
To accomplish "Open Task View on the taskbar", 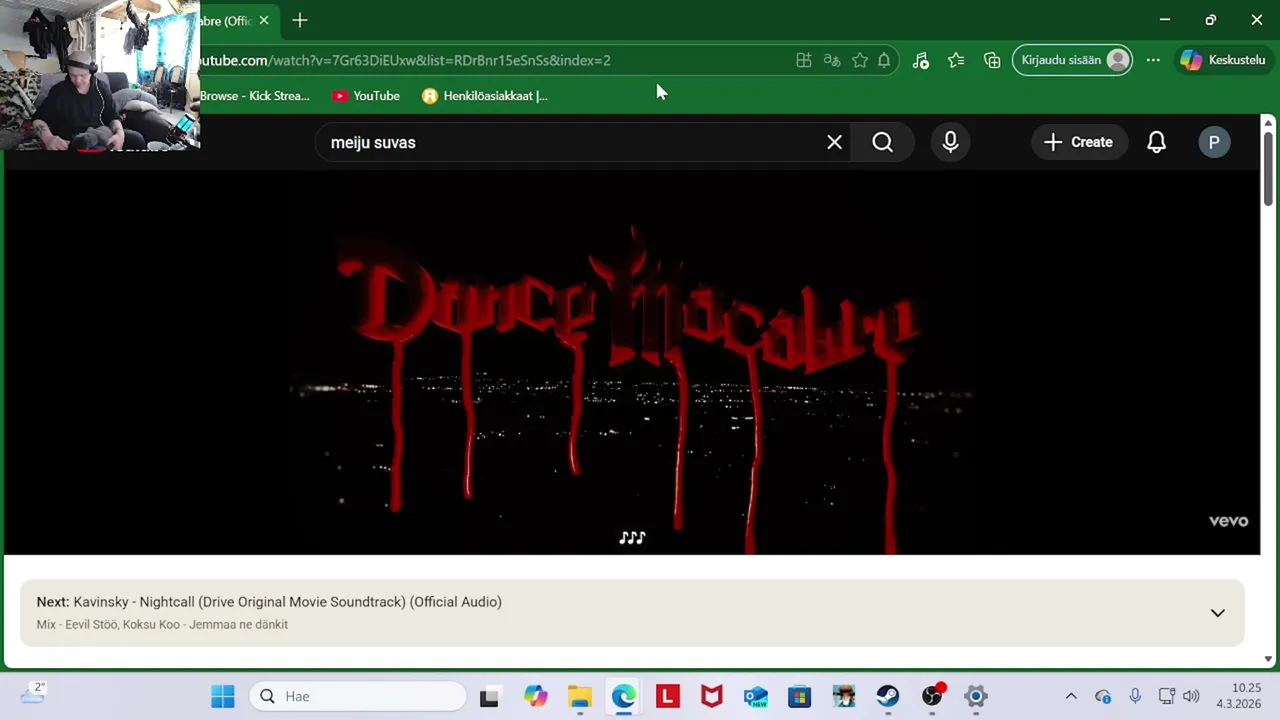I will point(489,696).
